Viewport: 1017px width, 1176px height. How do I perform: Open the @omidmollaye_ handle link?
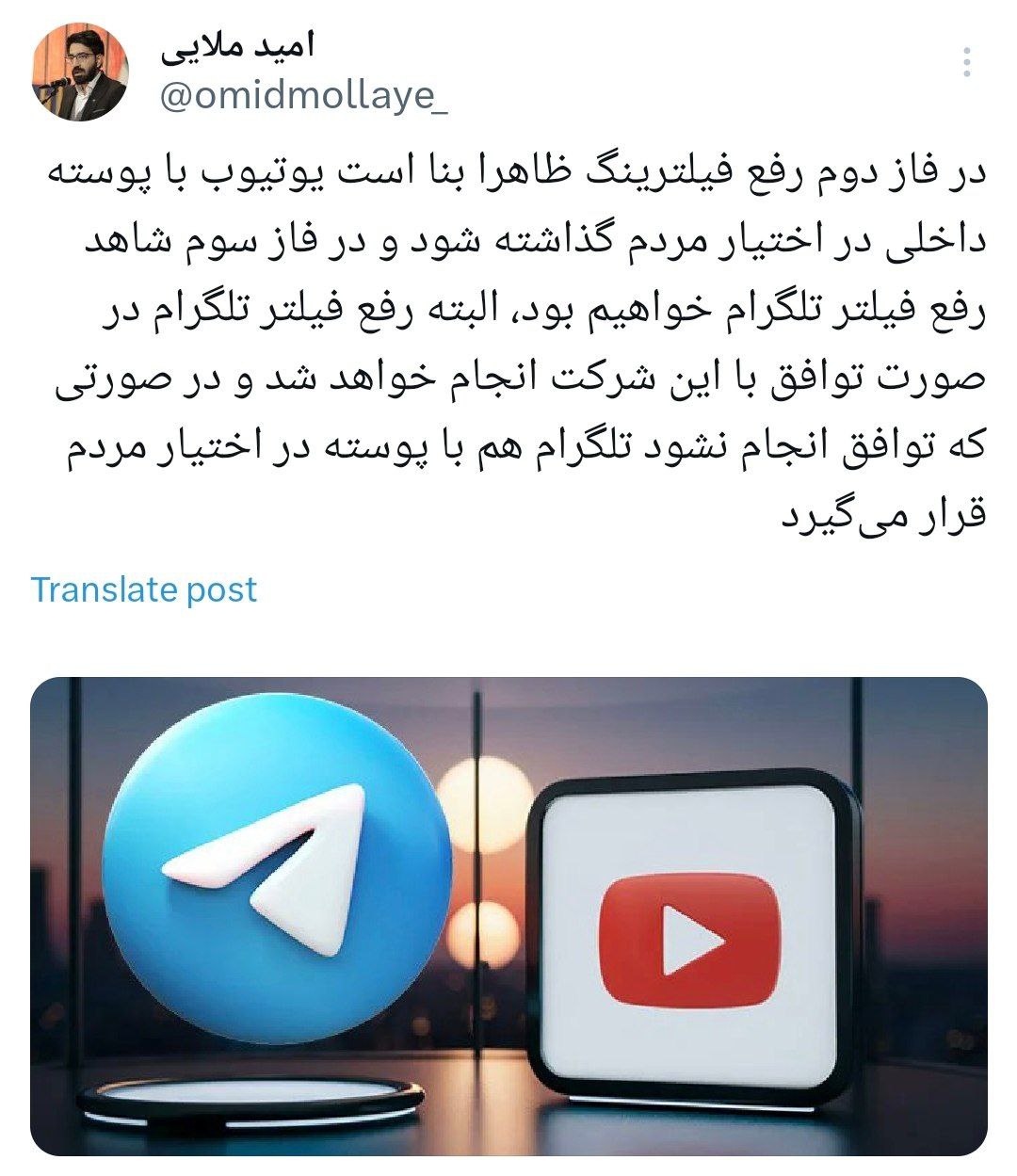tap(304, 98)
